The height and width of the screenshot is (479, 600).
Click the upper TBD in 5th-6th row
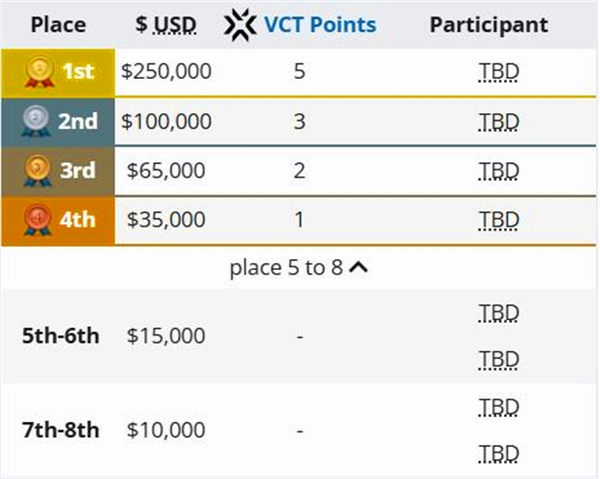[498, 313]
